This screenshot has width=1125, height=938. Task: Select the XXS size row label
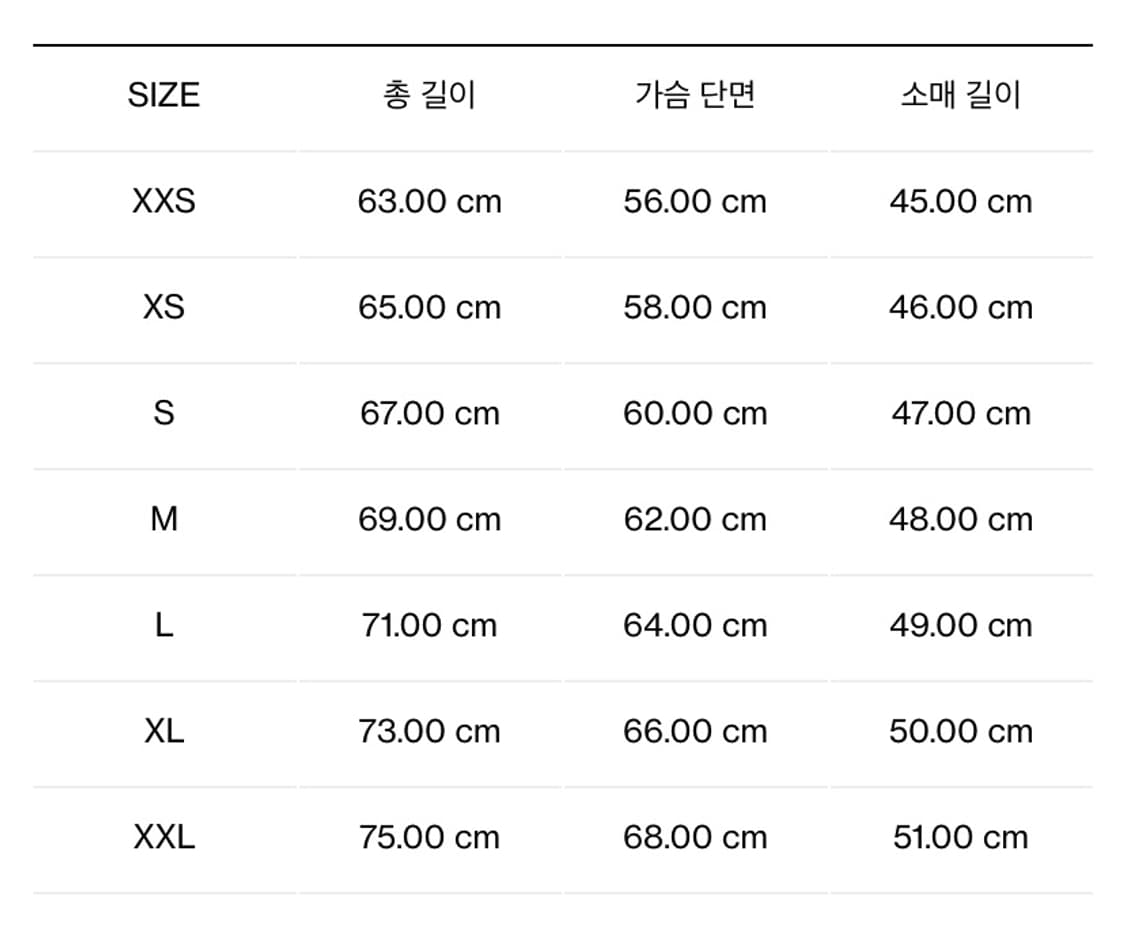(x=164, y=202)
